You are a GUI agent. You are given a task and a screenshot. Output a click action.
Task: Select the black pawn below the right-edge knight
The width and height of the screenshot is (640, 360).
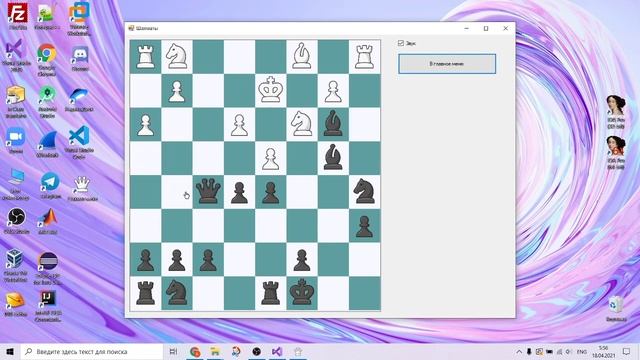click(364, 227)
